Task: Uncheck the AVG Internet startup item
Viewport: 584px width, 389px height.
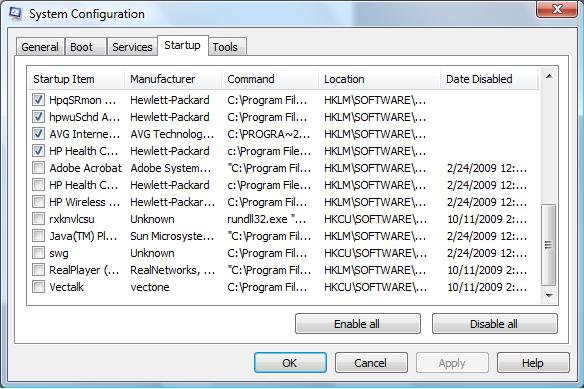Action: (38, 134)
